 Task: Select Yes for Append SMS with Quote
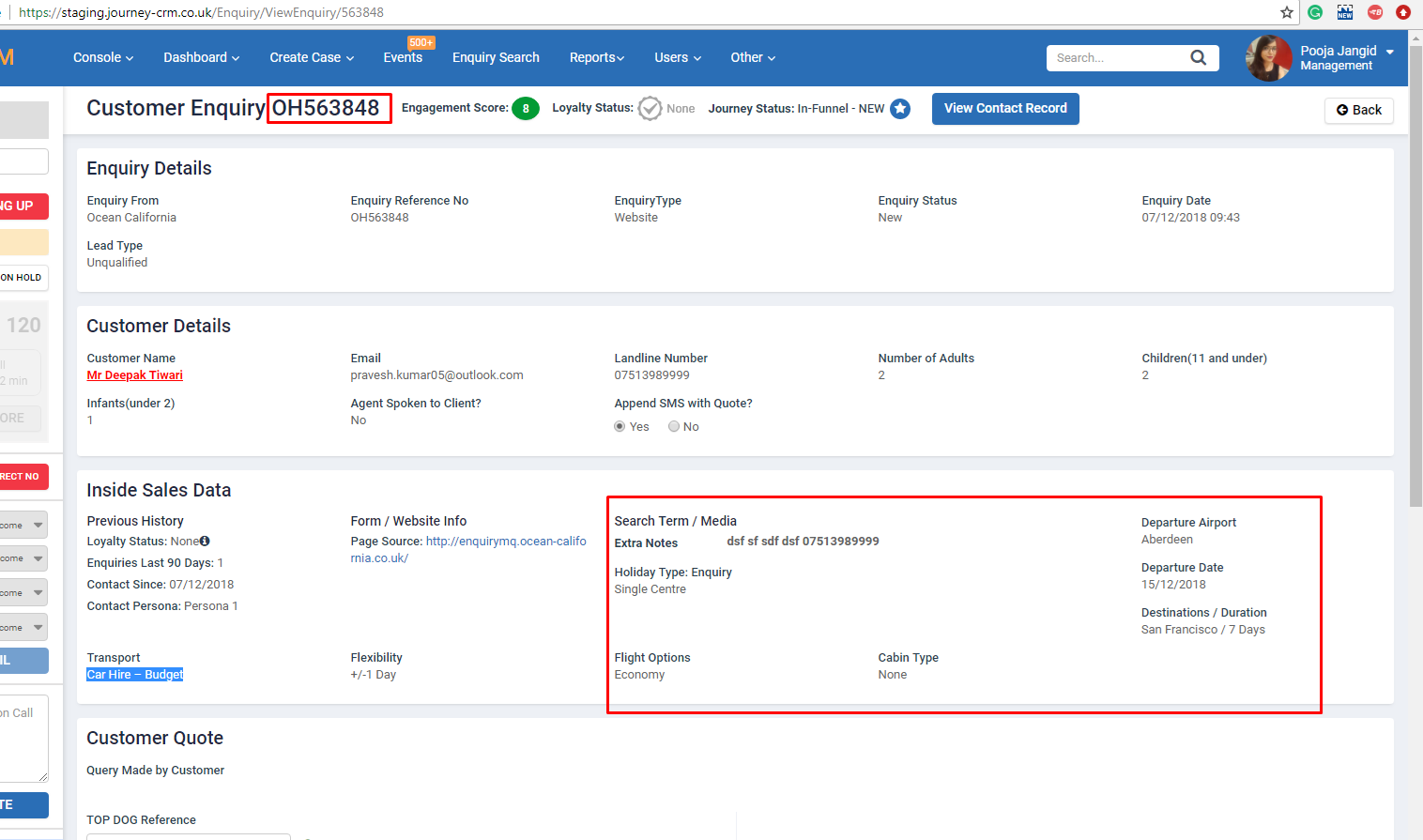tap(620, 427)
